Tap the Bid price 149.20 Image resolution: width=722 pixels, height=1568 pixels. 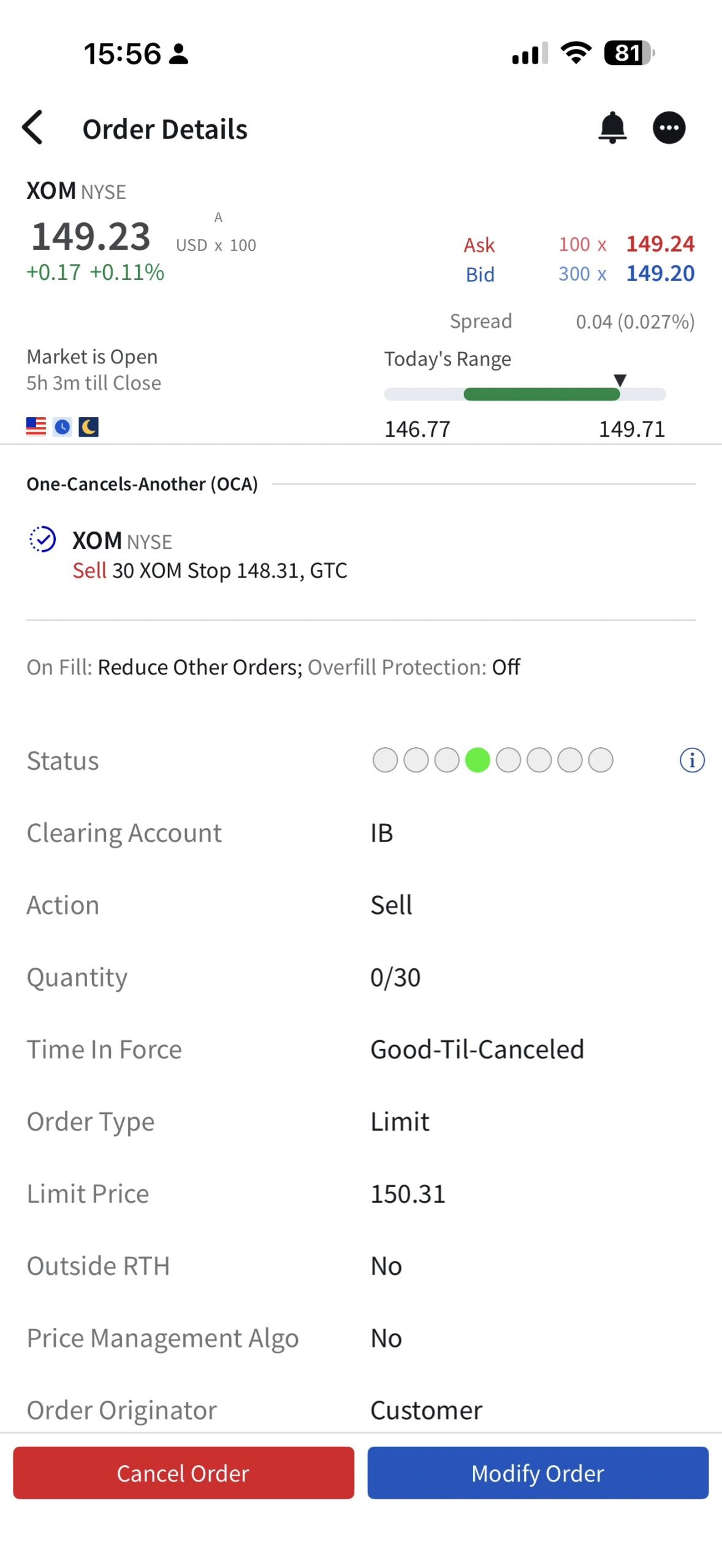coord(659,273)
